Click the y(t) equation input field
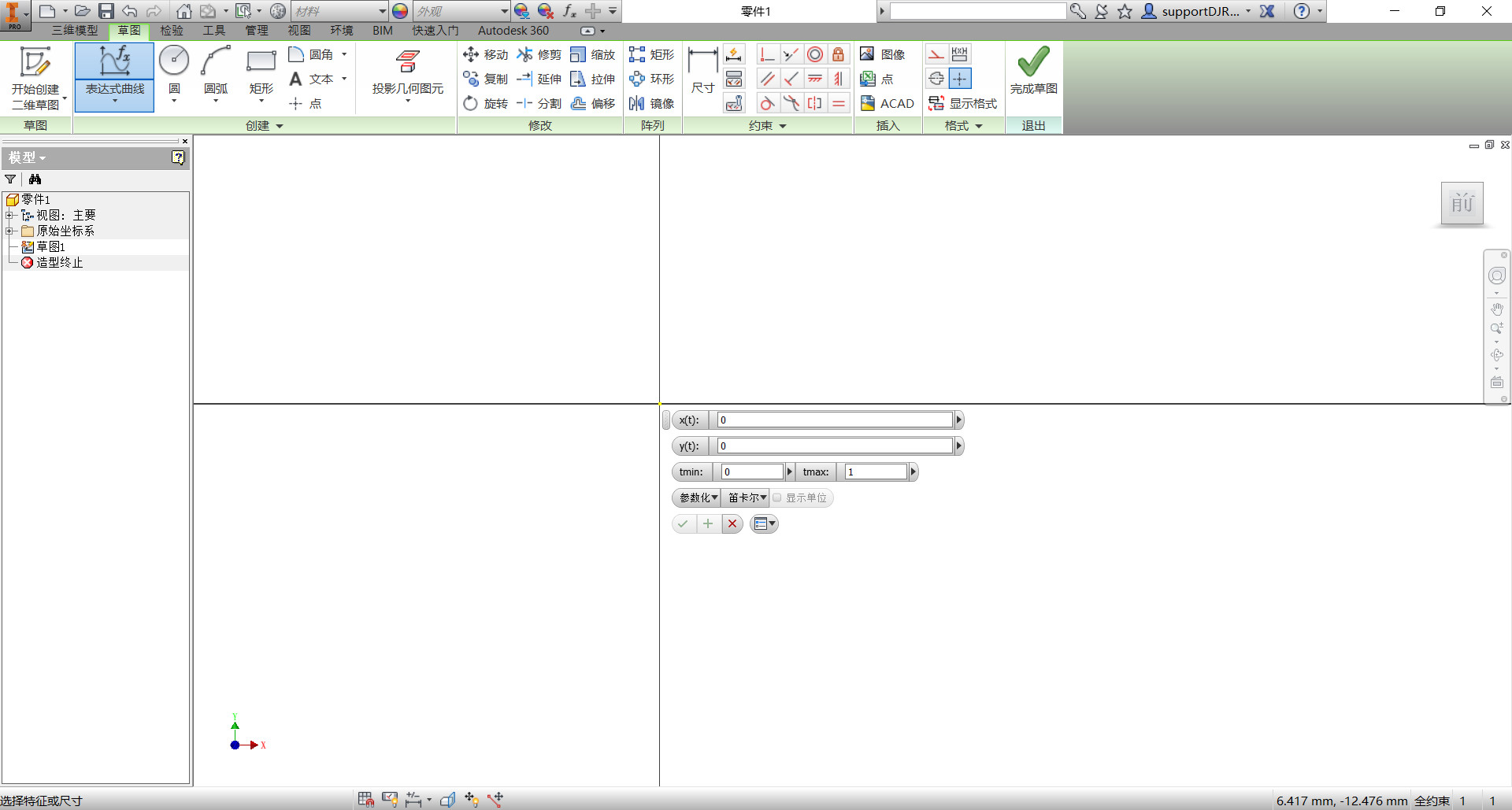 (835, 446)
